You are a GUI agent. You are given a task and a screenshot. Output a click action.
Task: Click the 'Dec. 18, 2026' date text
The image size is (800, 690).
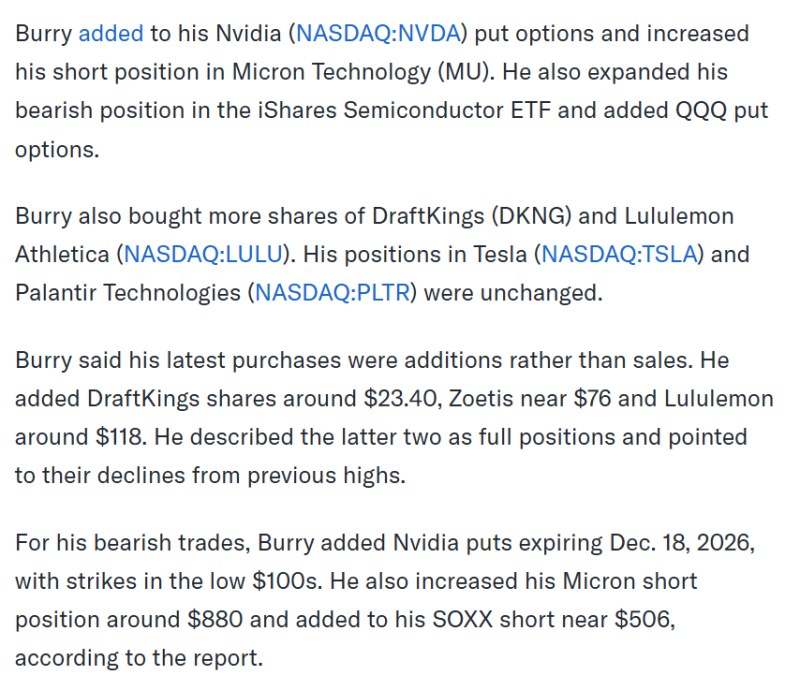click(x=682, y=543)
